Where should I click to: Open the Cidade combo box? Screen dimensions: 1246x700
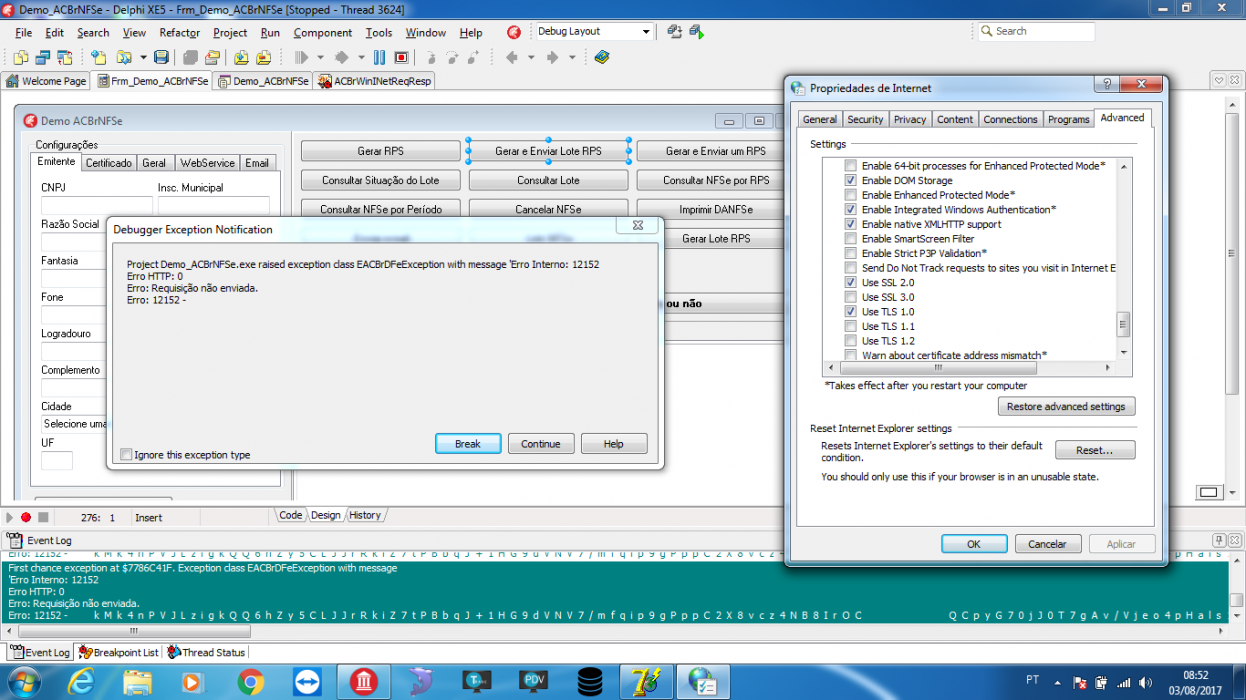pos(75,424)
